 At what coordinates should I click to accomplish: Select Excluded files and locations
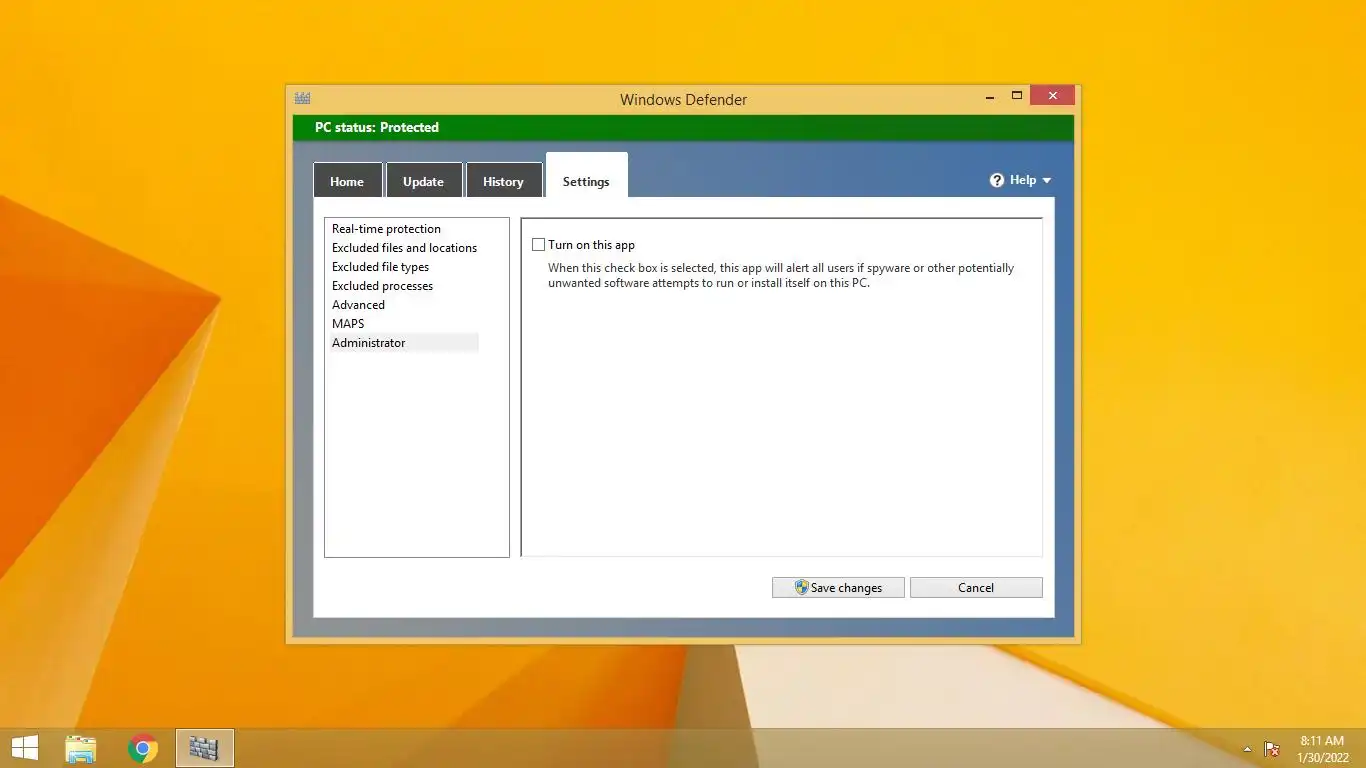coord(405,248)
